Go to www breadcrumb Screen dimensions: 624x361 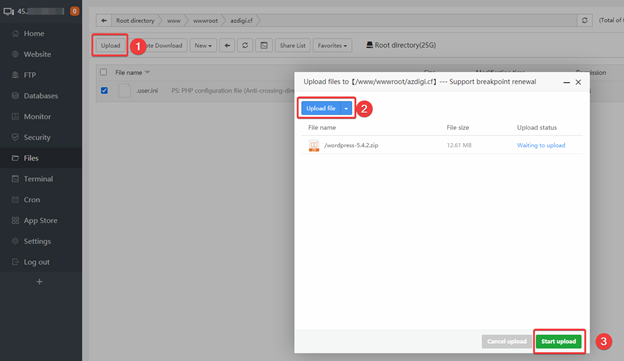pos(174,20)
